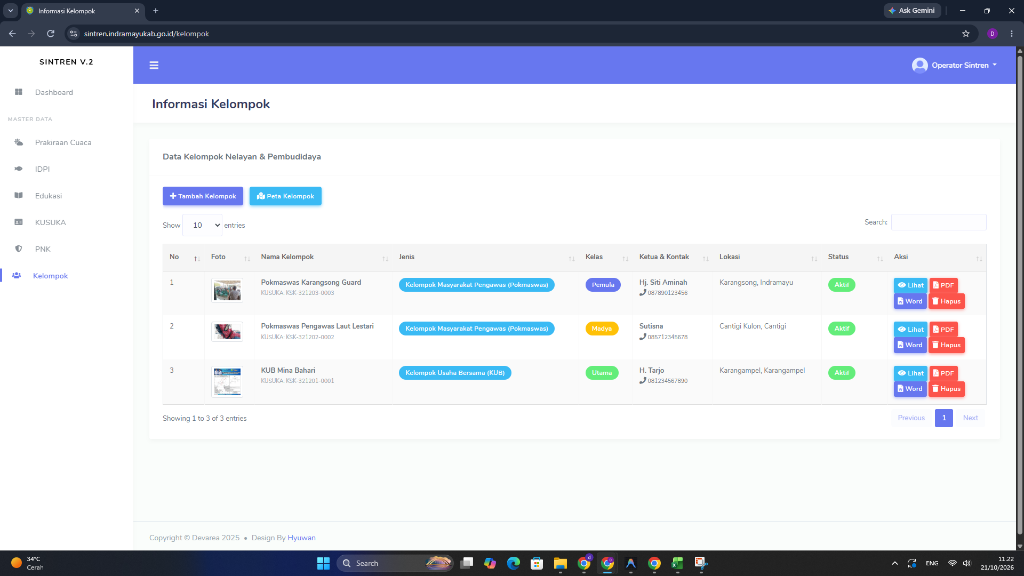This screenshot has width=1024, height=576.
Task: Open the Dashboard sidebar item
Action: point(54,92)
